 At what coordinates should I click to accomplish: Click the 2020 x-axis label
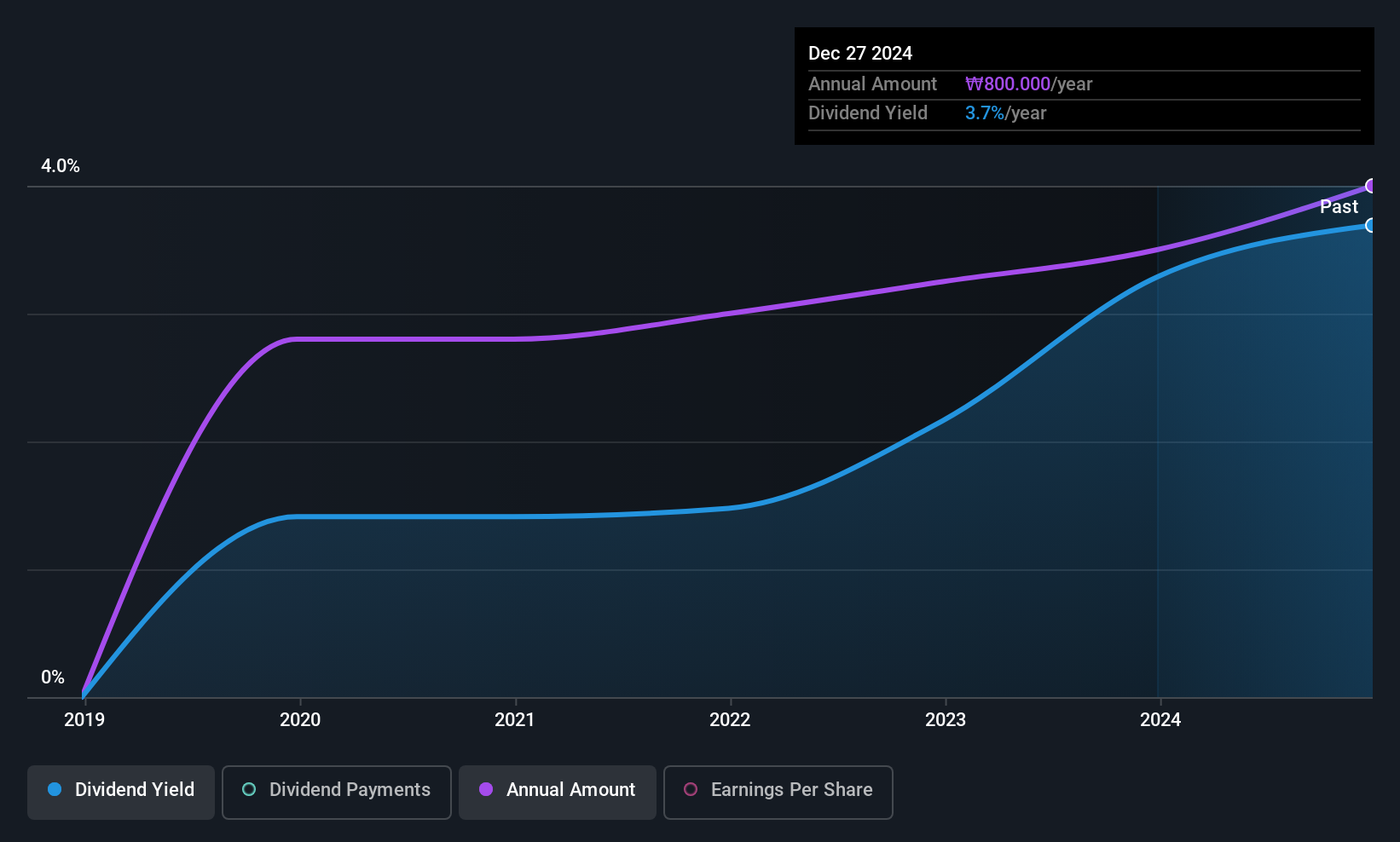click(300, 720)
